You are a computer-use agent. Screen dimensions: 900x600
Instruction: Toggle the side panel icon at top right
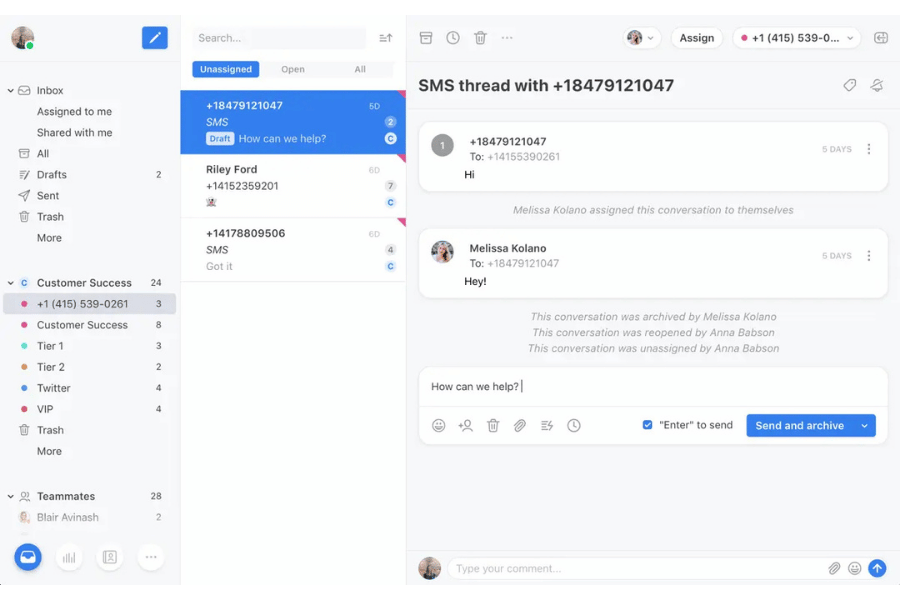tap(880, 38)
